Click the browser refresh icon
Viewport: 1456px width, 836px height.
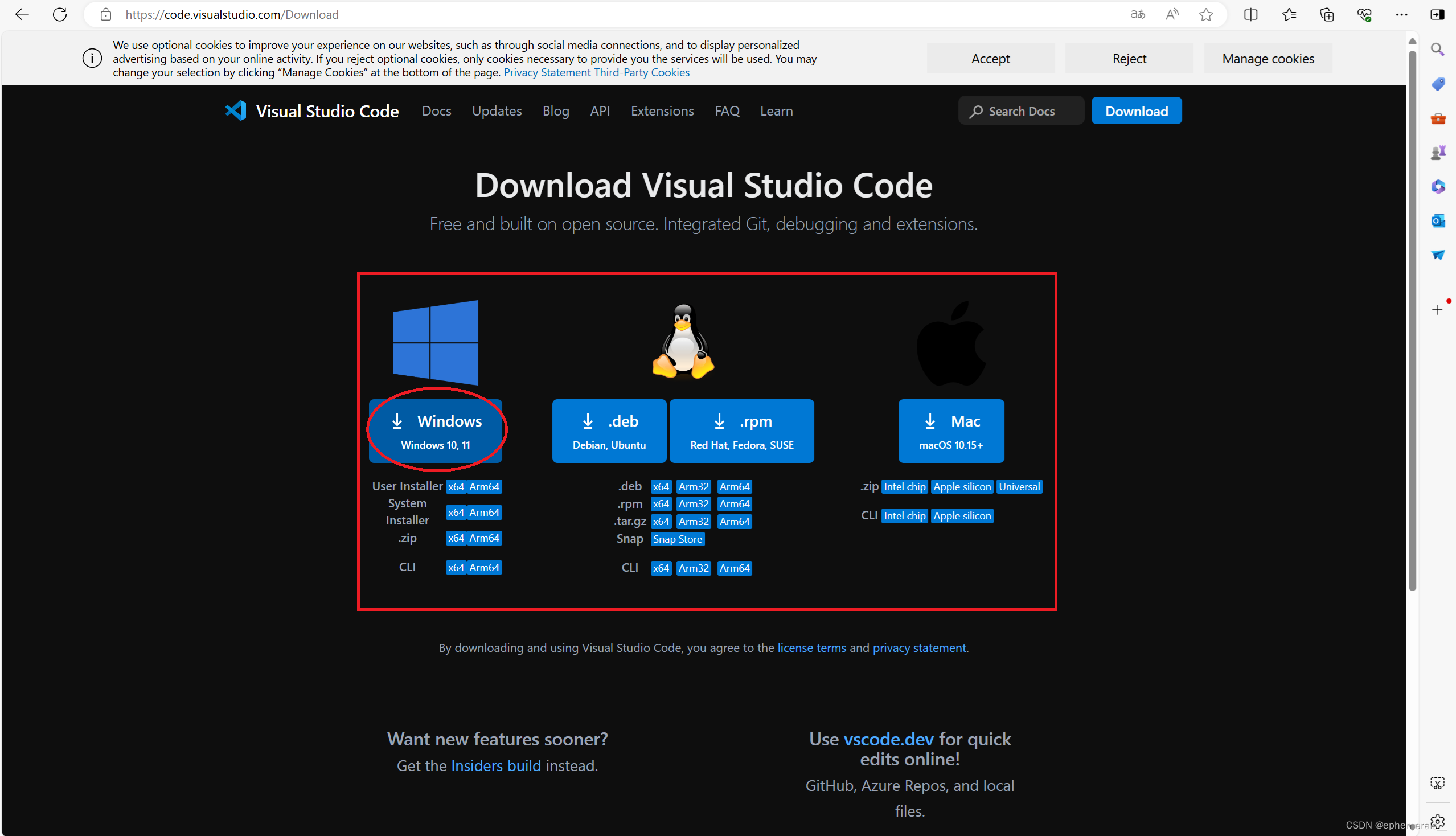coord(60,14)
